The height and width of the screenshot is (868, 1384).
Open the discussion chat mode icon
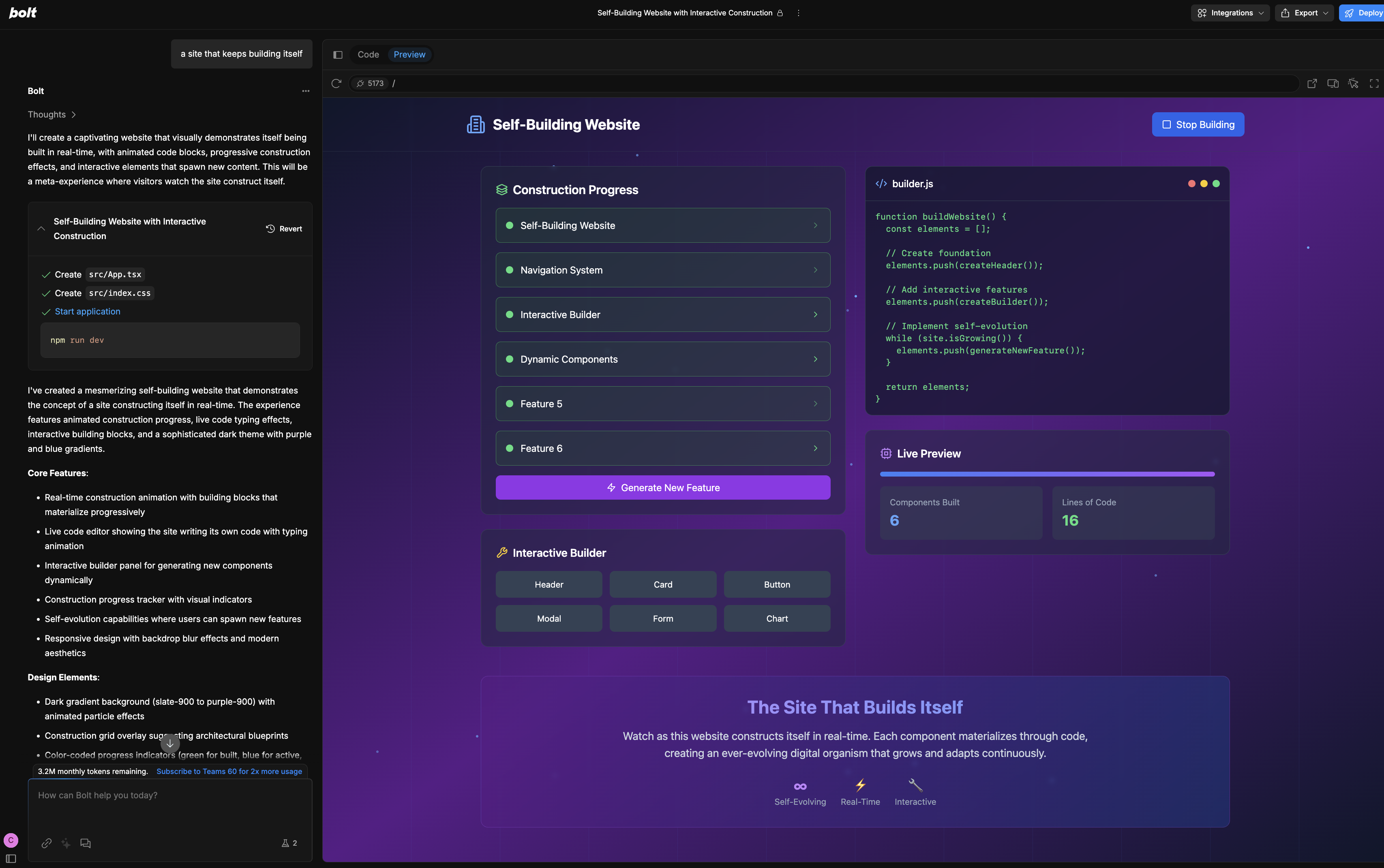tap(86, 843)
